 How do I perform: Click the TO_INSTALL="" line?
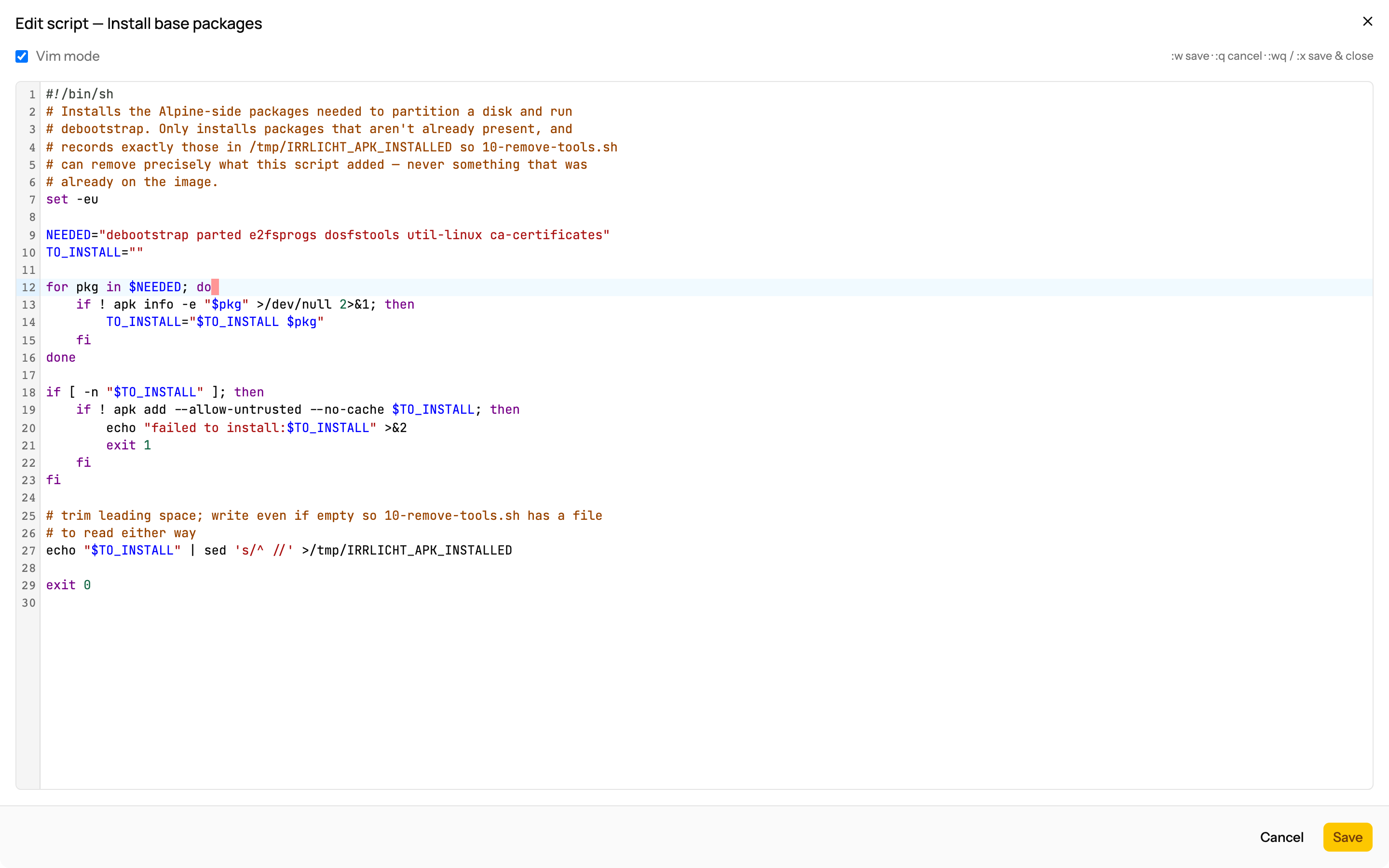click(95, 252)
